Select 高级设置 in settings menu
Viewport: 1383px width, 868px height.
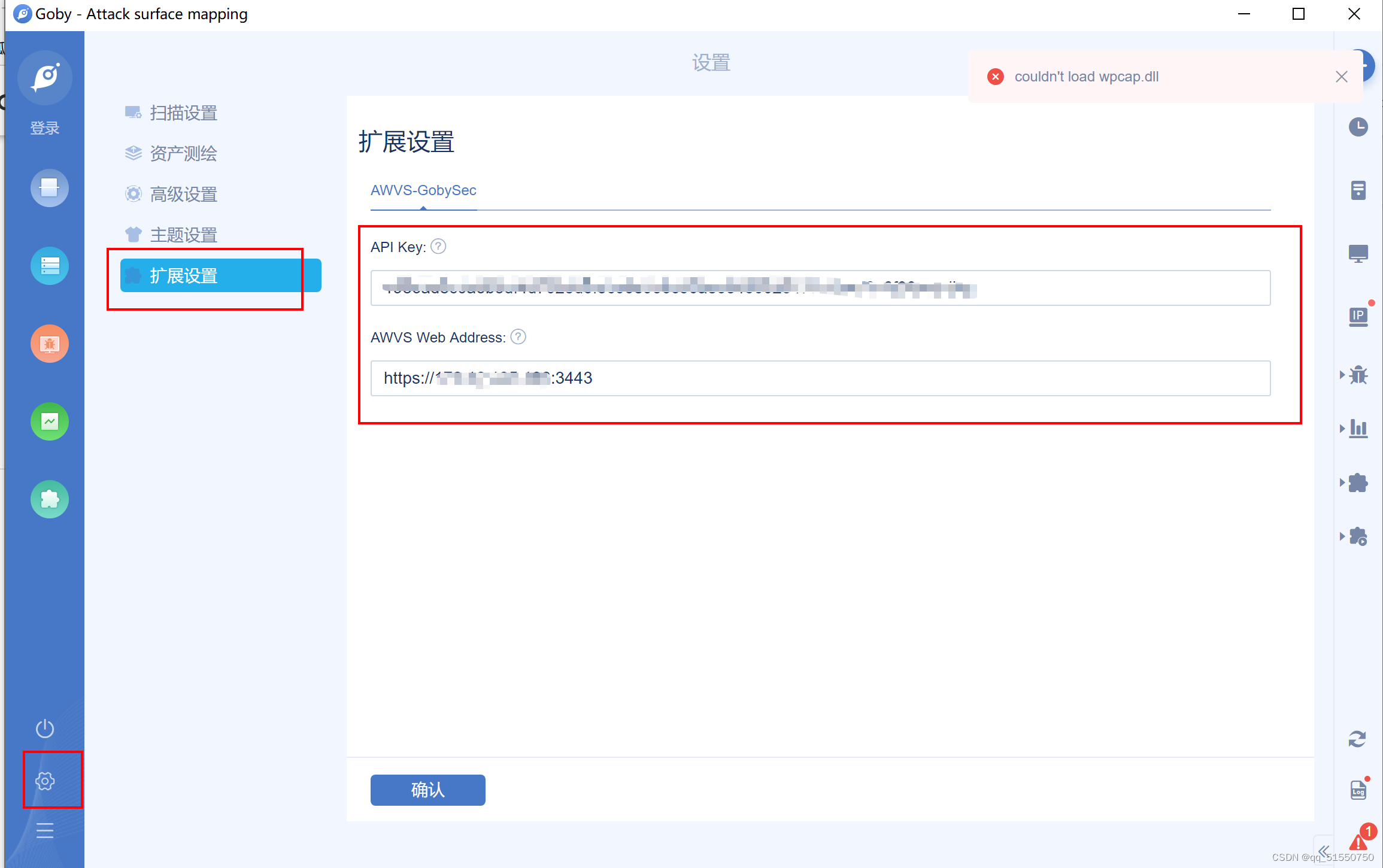(183, 195)
